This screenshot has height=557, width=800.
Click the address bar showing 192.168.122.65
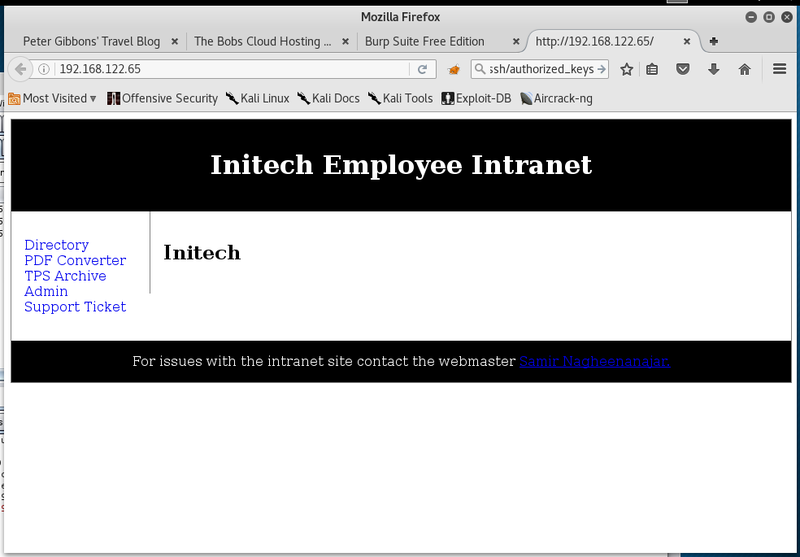(x=232, y=69)
